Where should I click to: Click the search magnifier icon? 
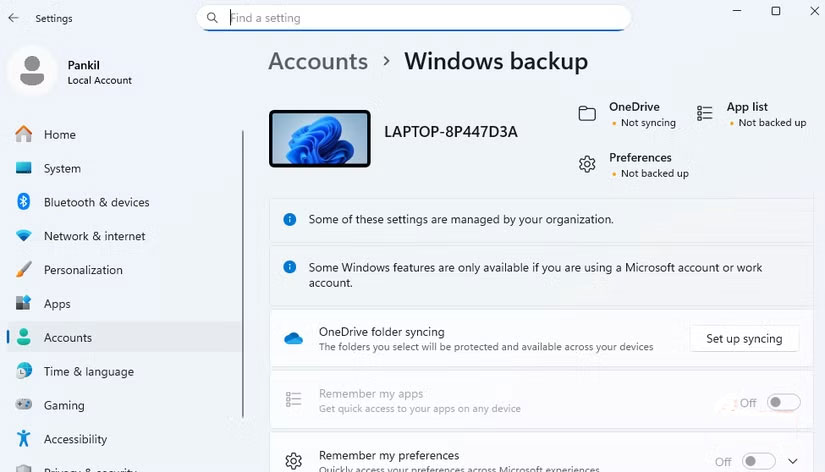coord(212,18)
